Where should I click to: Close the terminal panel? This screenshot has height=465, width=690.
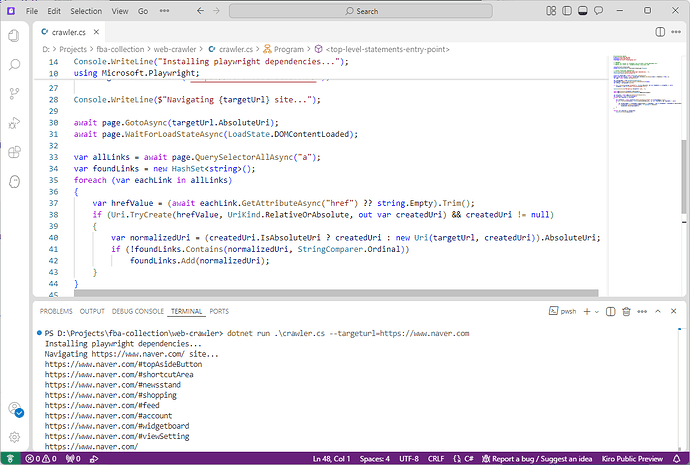(x=673, y=311)
